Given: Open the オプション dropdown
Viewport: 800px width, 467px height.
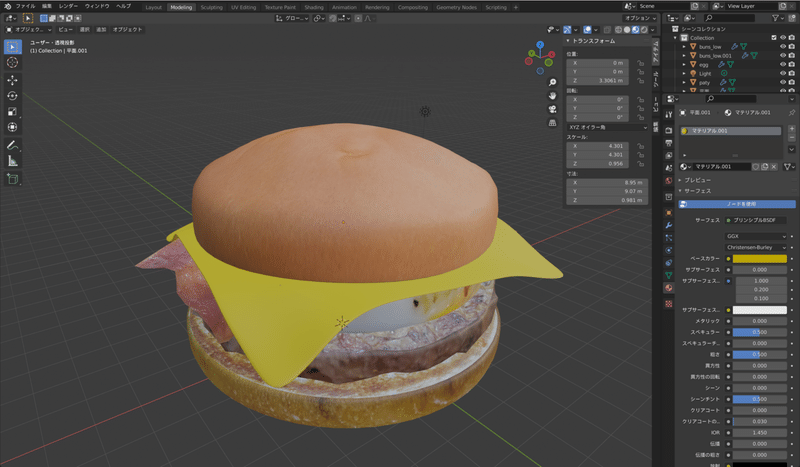Looking at the screenshot, I should tap(640, 18).
